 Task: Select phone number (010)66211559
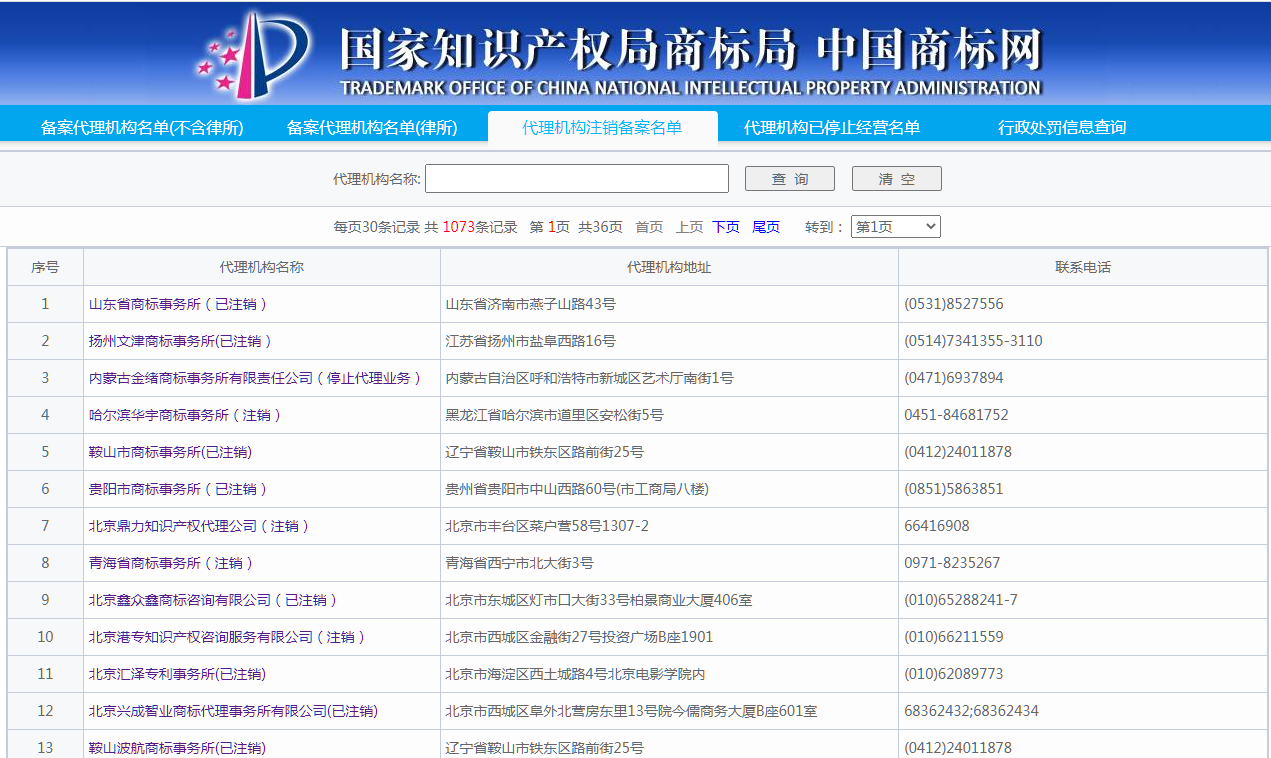[x=953, y=637]
